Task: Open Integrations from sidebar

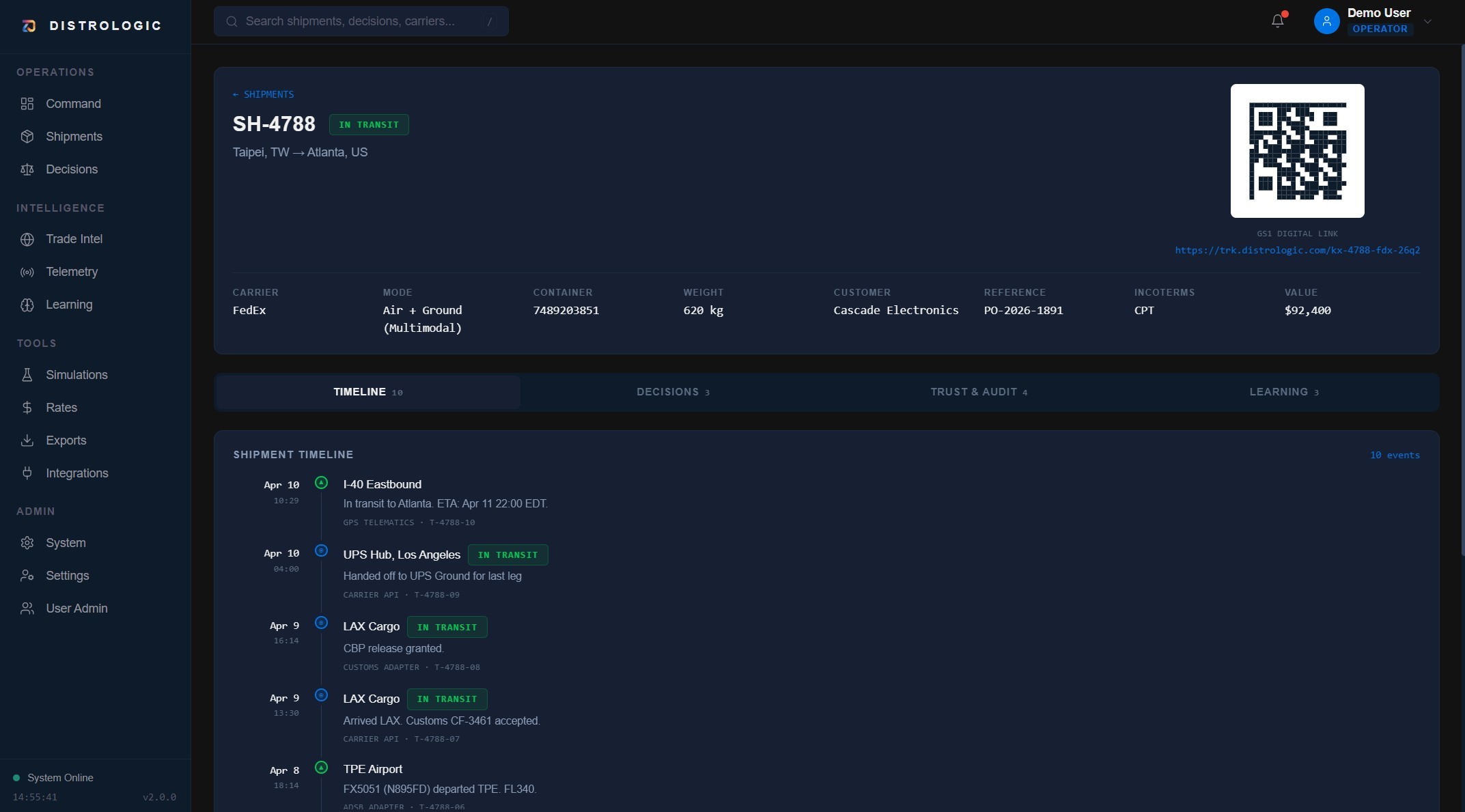Action: point(76,473)
